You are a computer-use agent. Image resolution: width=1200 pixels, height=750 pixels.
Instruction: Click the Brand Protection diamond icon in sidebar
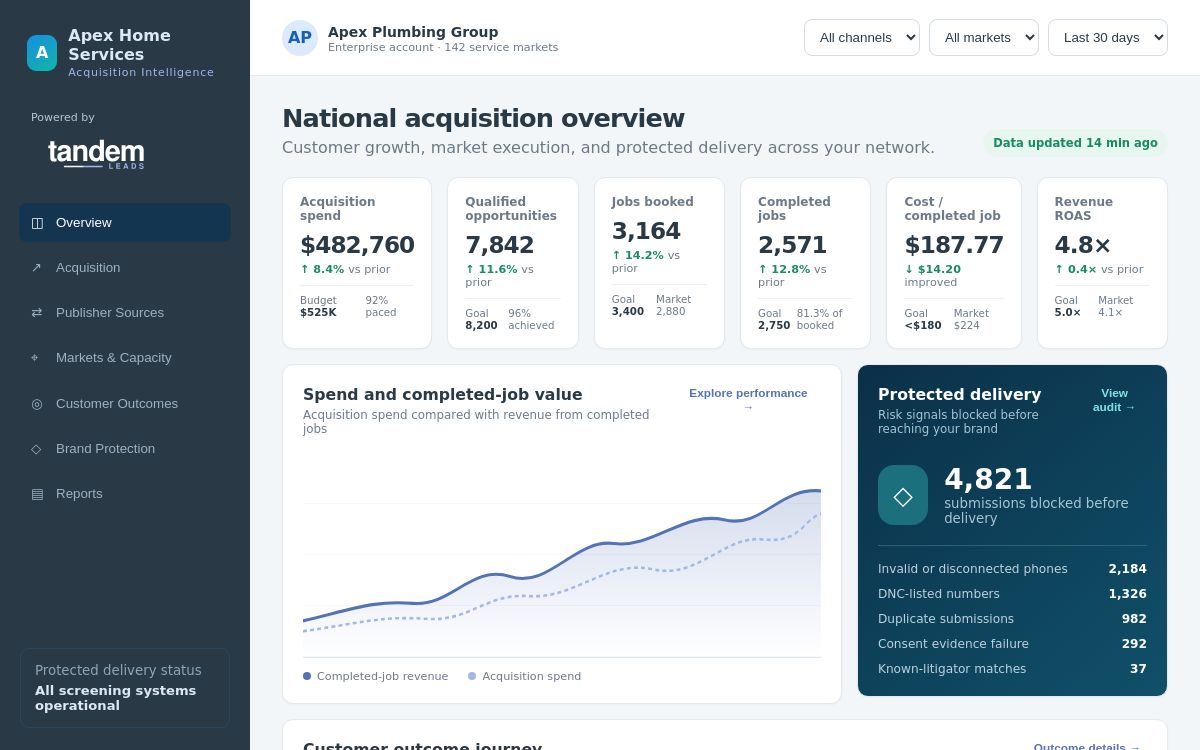tap(37, 448)
